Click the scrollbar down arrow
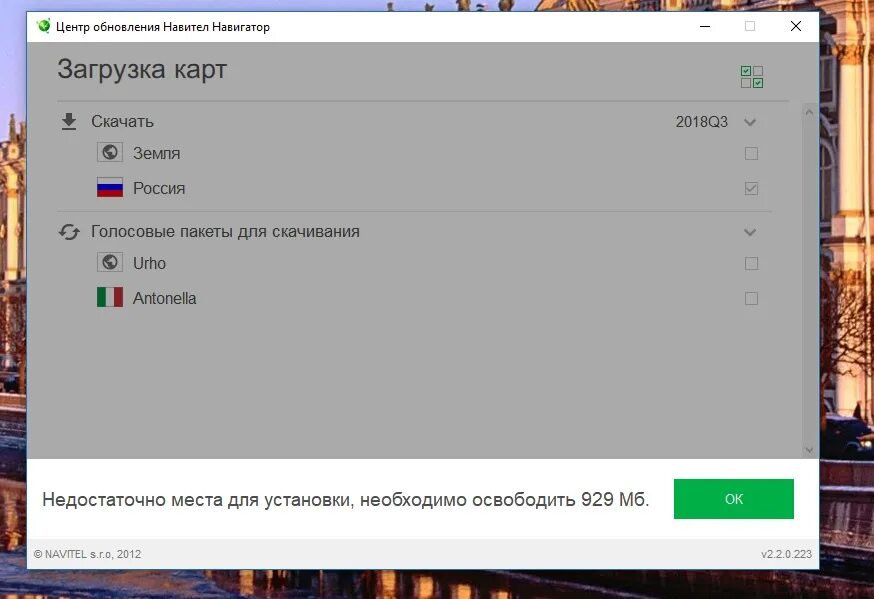Screen dimensions: 874x599 tap(809, 450)
